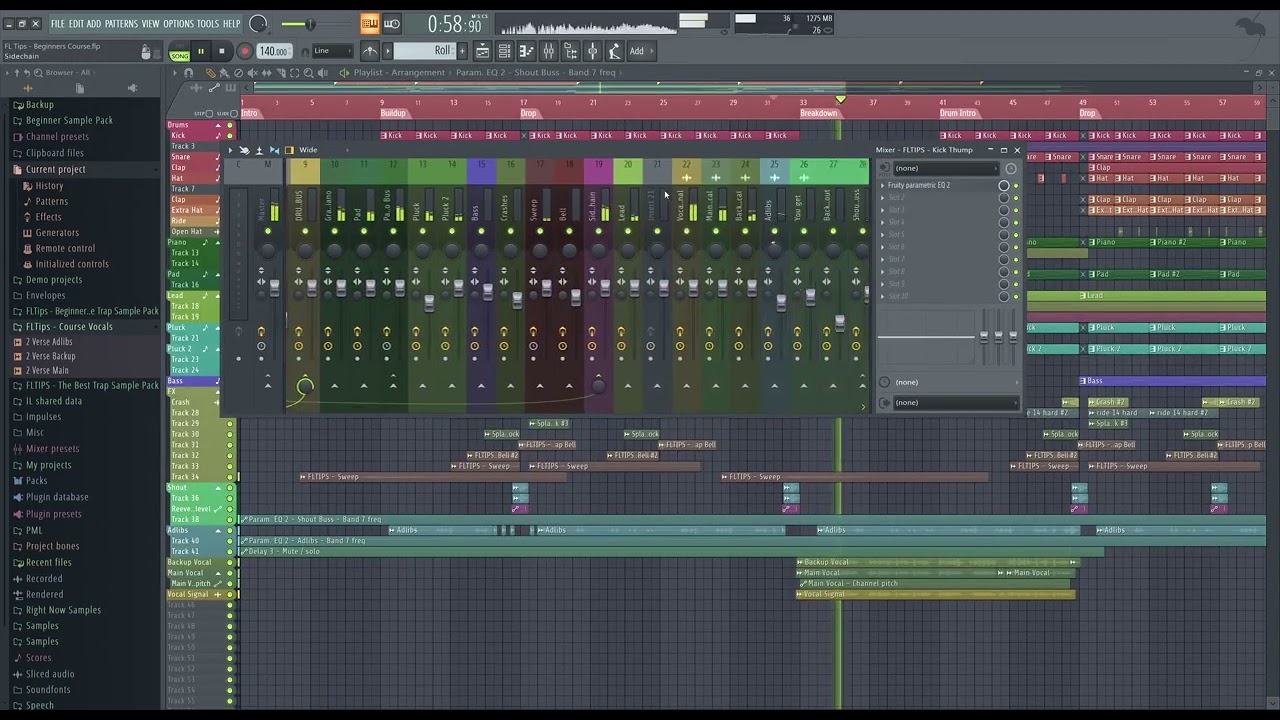This screenshot has width=1280, height=720.
Task: Open the mixer output (none) dropdown at bottom
Action: click(955, 403)
